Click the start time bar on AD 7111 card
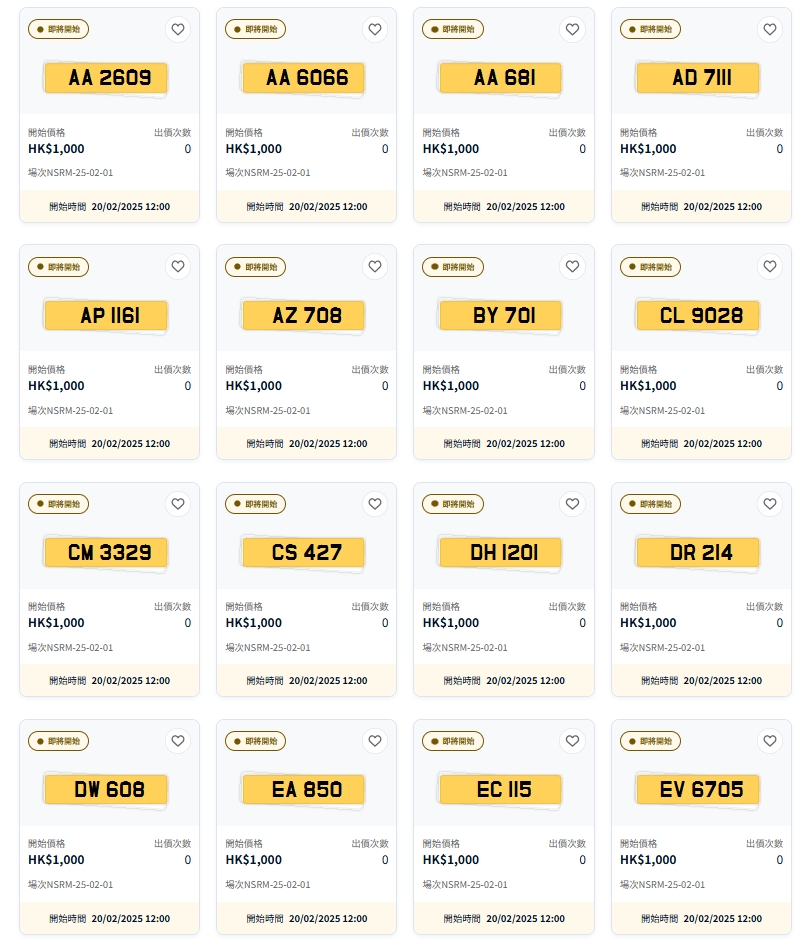 click(701, 207)
